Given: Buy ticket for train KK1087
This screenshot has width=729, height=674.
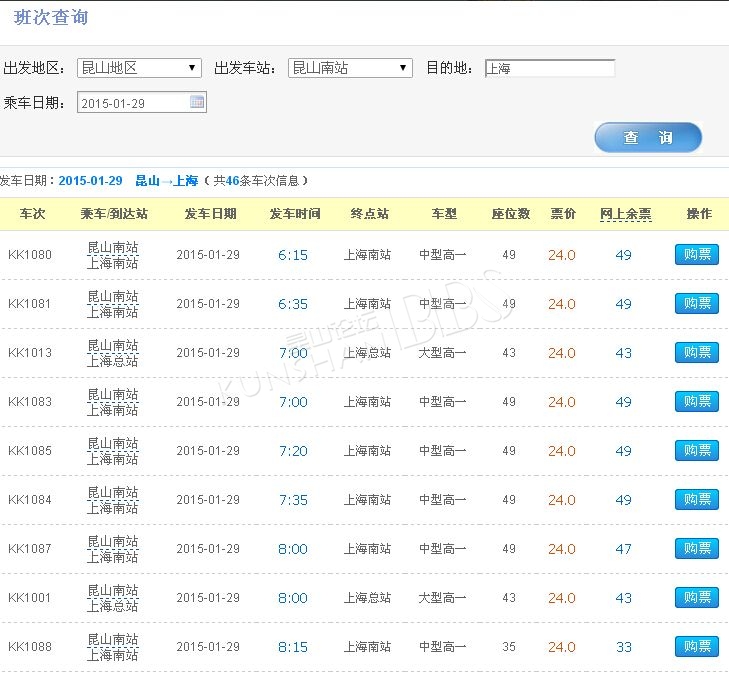Looking at the screenshot, I should coord(696,548).
